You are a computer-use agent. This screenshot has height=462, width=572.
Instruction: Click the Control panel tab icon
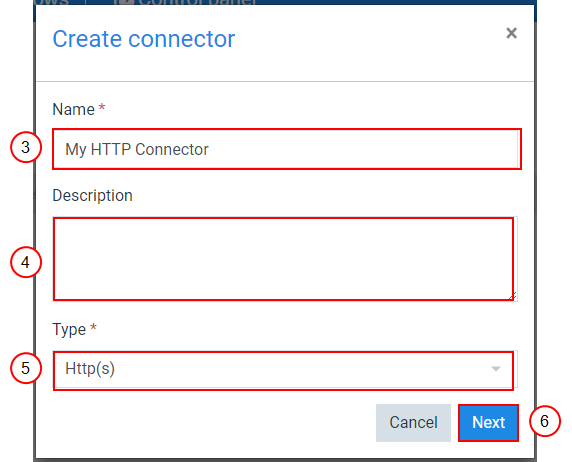123,2
